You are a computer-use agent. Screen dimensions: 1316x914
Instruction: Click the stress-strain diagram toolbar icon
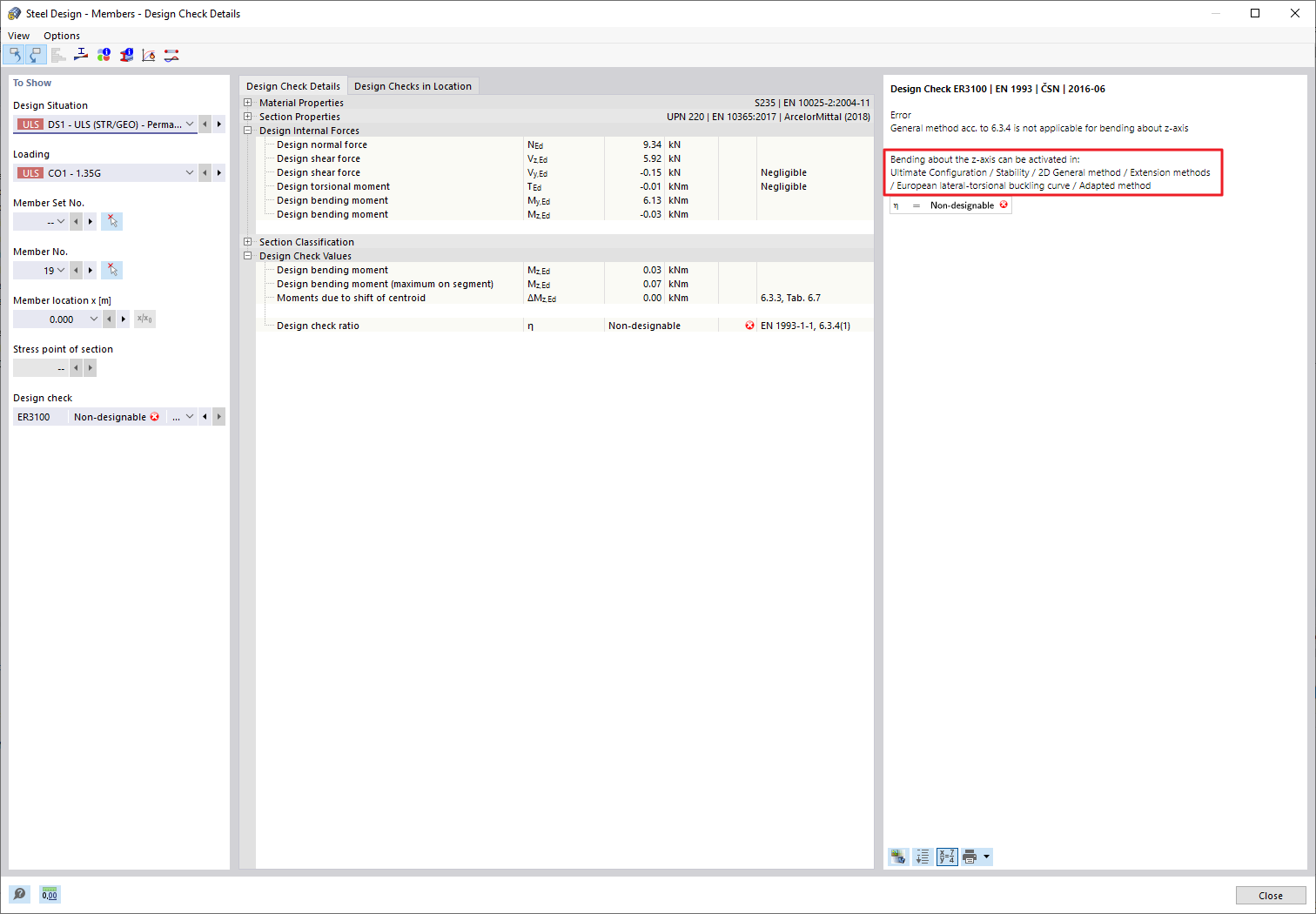pyautogui.click(x=148, y=54)
